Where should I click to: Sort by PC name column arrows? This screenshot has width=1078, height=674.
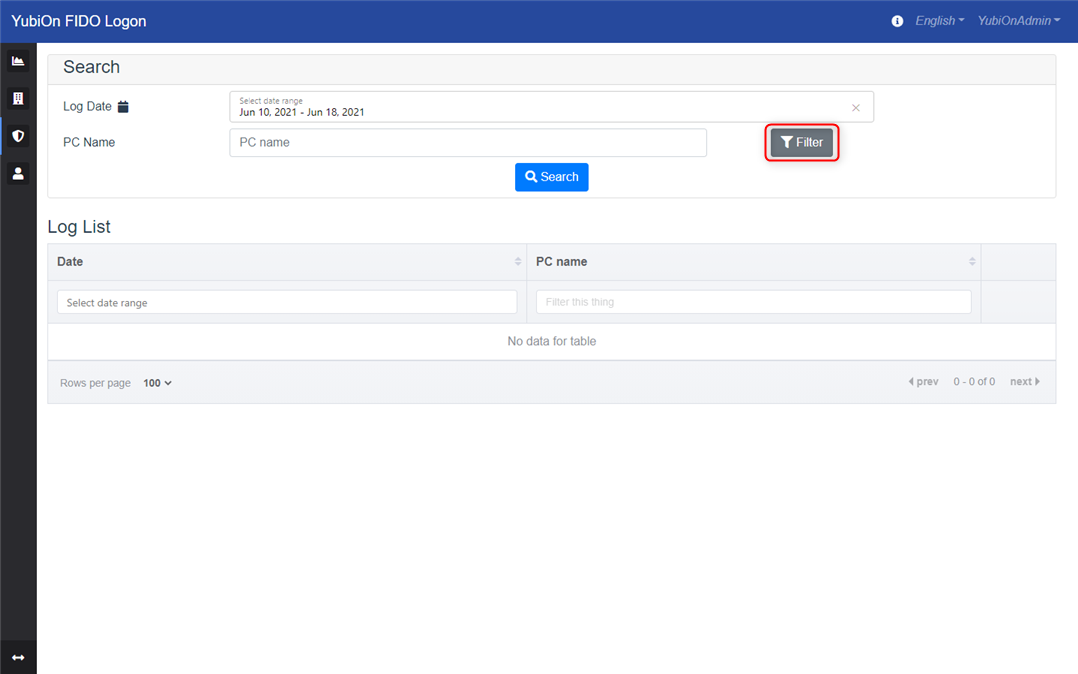972,261
